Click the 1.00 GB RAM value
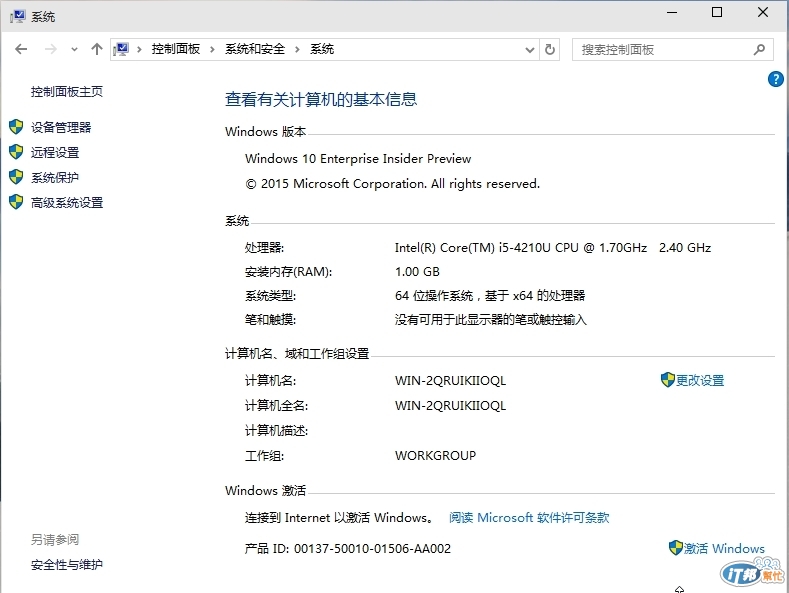789x593 pixels. [x=417, y=272]
